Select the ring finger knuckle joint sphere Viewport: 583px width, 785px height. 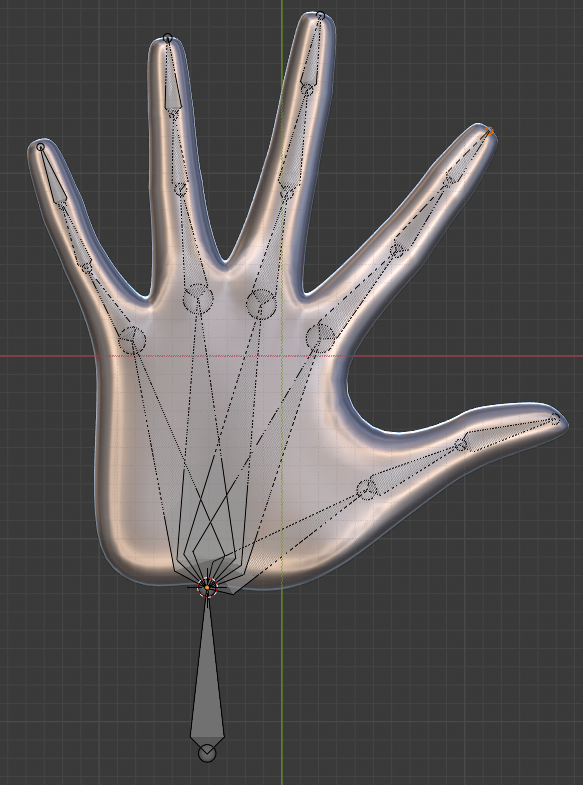pyautogui.click(x=198, y=298)
